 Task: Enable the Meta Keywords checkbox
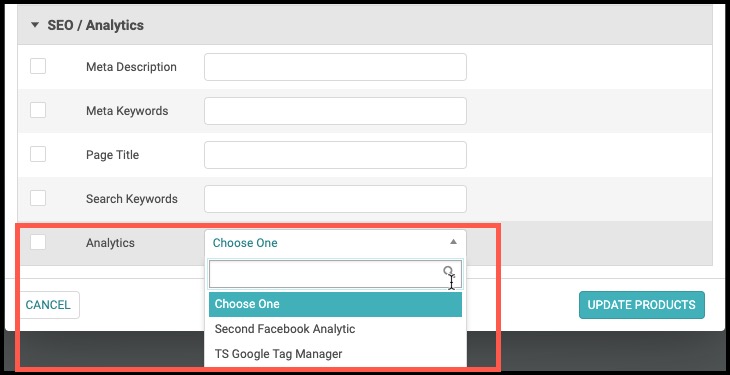pyautogui.click(x=38, y=110)
